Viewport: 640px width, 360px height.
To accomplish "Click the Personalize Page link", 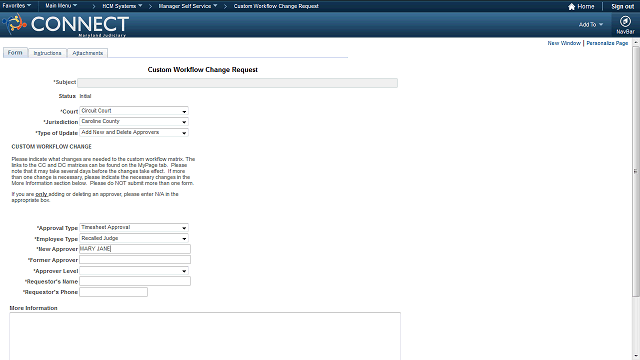I will 607,43.
